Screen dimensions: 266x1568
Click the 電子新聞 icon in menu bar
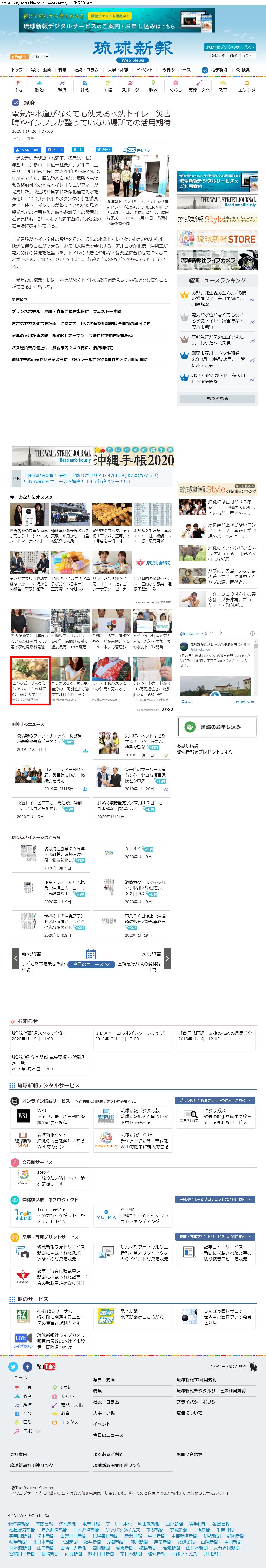pyautogui.click(x=205, y=70)
